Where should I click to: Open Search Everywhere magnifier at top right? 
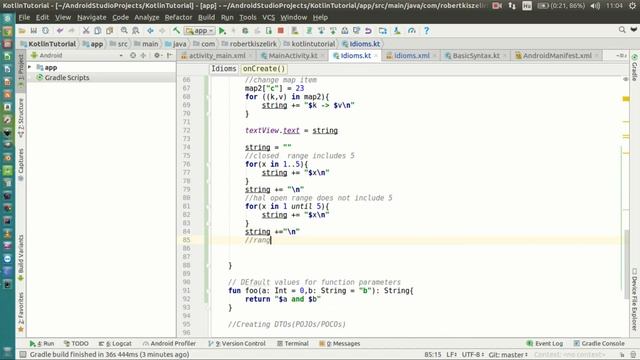(622, 30)
